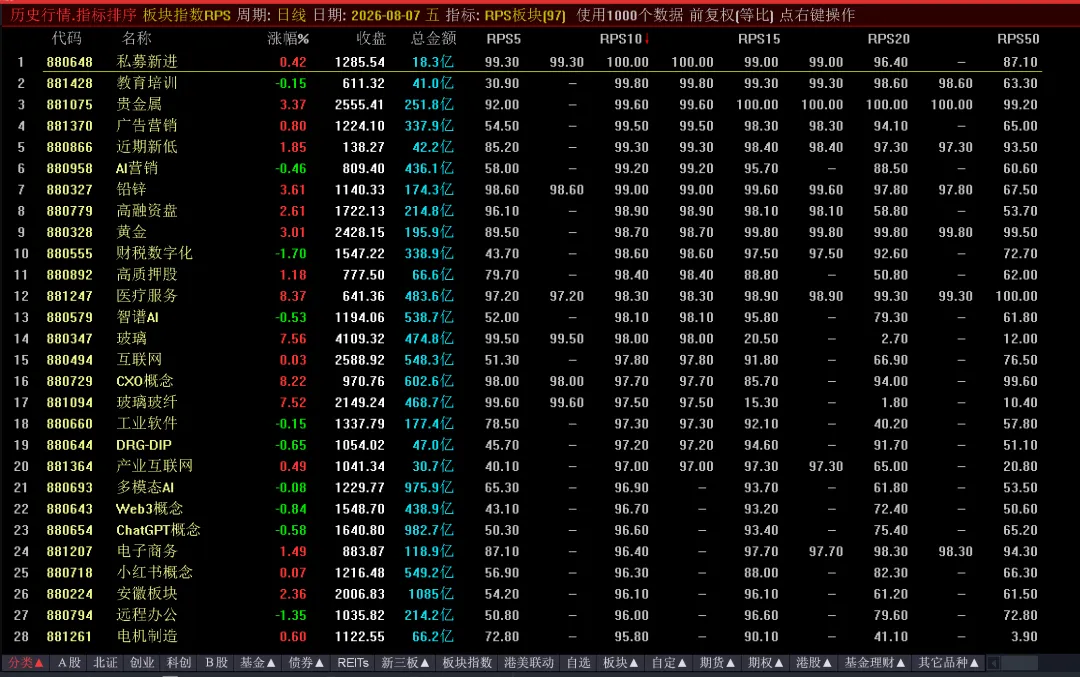Select the 远程办公 row name
This screenshot has height=677, width=1080.
[x=147, y=616]
